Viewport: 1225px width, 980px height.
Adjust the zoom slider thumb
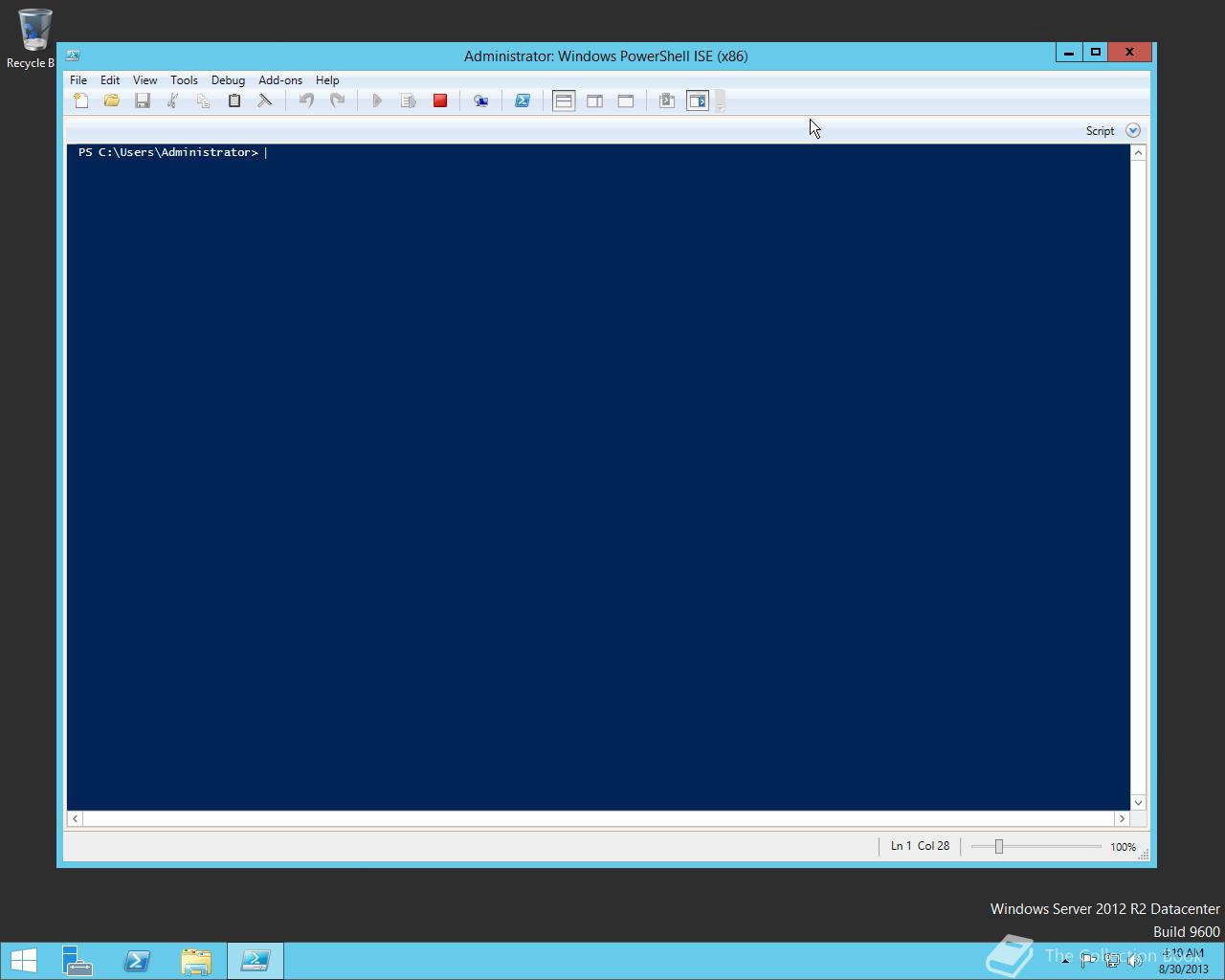[x=998, y=846]
